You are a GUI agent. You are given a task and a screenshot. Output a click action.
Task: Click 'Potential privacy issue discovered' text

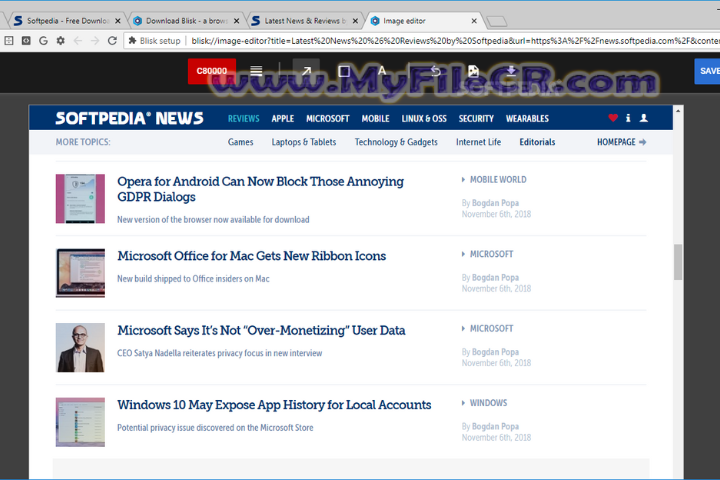click(x=215, y=427)
